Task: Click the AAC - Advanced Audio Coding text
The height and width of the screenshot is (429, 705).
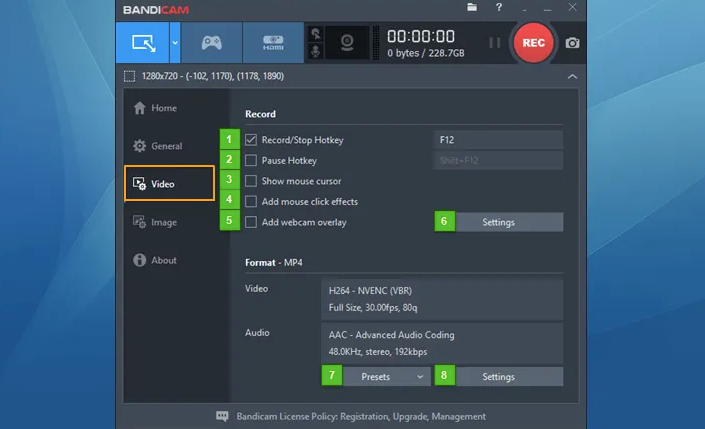Action: 391,335
